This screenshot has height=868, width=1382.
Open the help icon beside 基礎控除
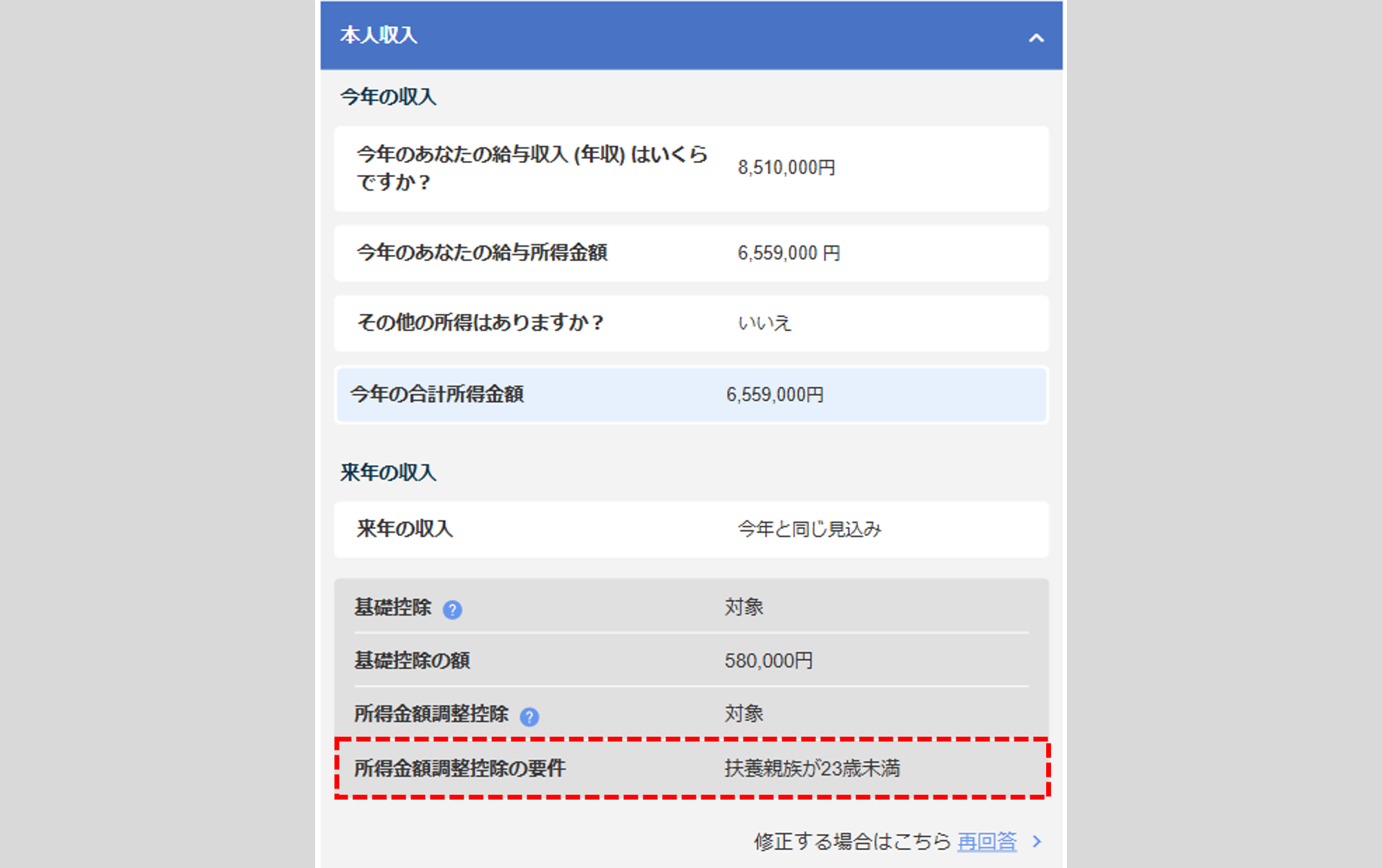point(452,610)
